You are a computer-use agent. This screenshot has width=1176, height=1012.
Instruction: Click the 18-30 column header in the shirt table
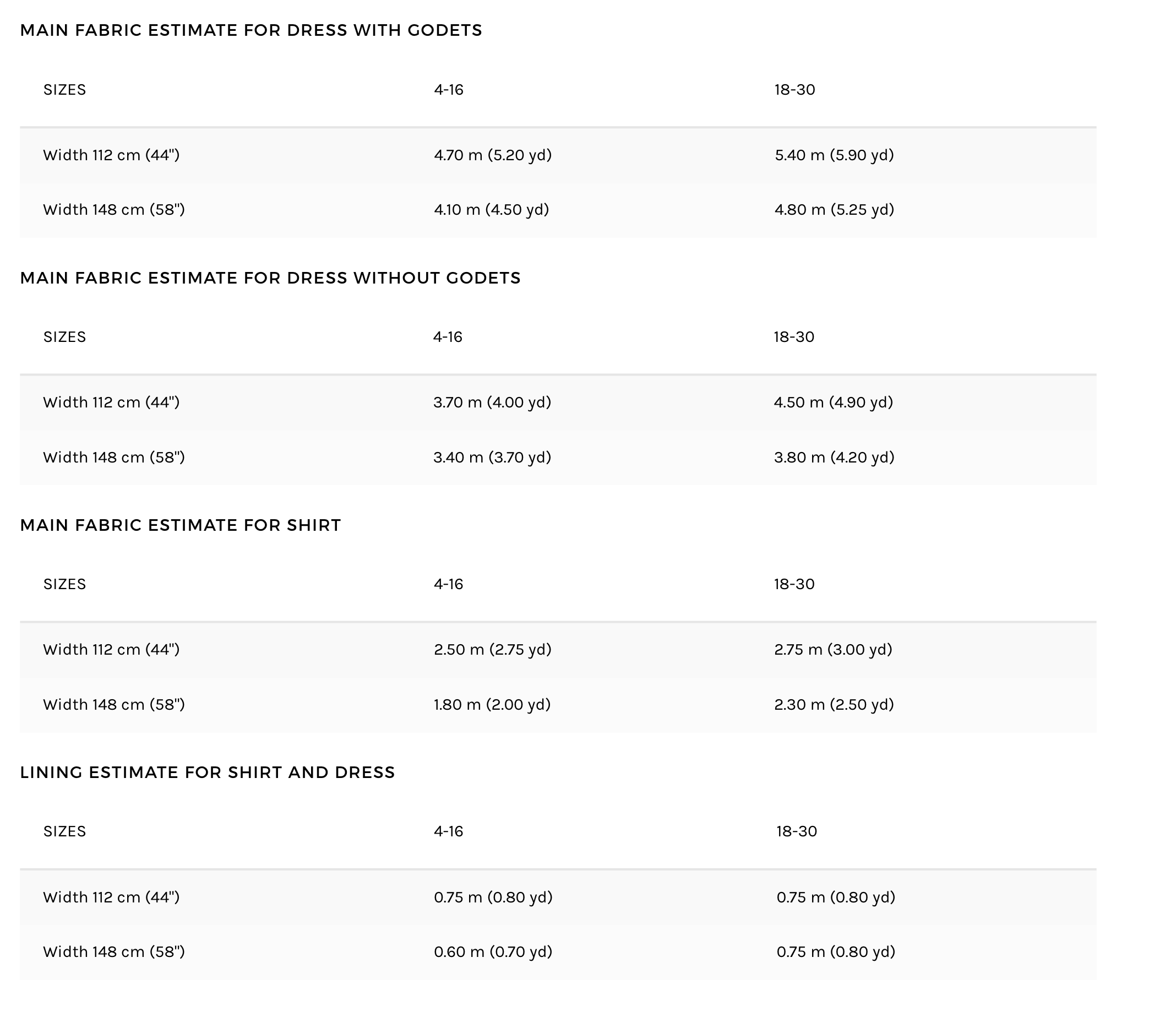[x=794, y=584]
